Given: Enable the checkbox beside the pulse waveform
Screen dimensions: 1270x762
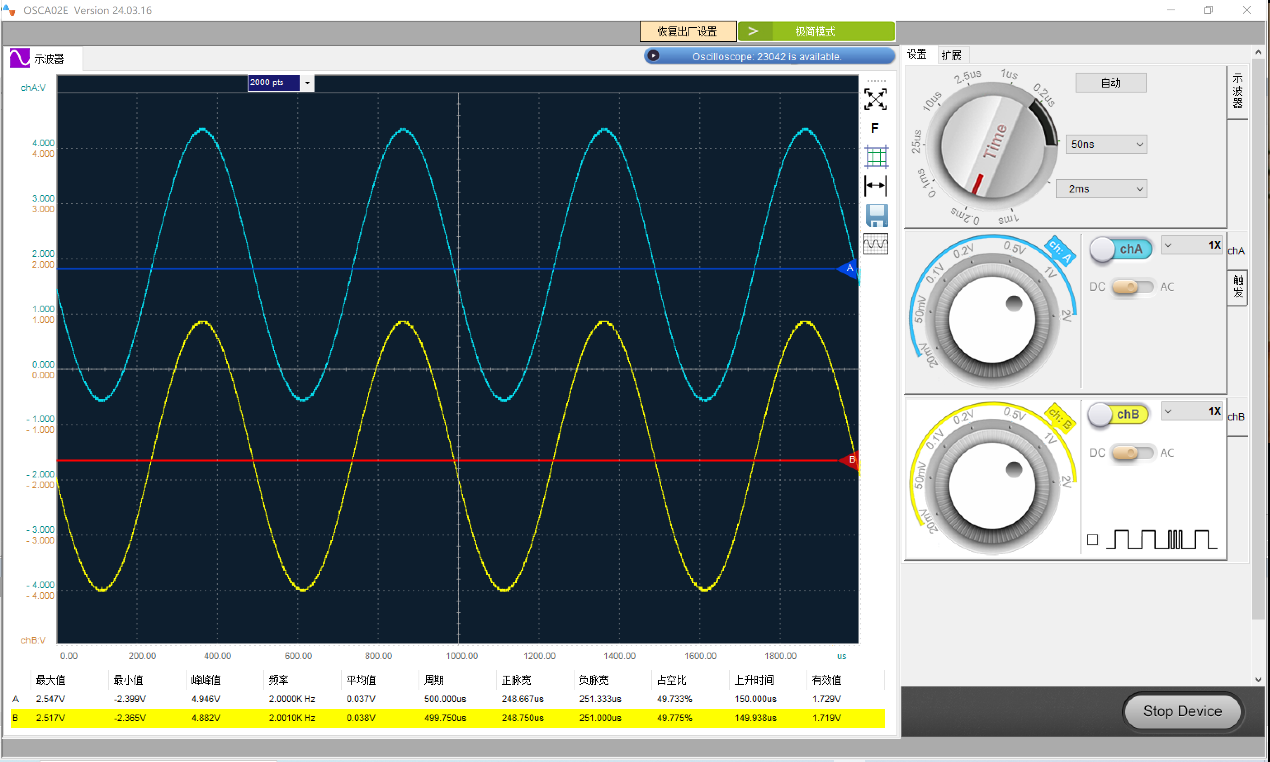Looking at the screenshot, I should coord(1092,540).
